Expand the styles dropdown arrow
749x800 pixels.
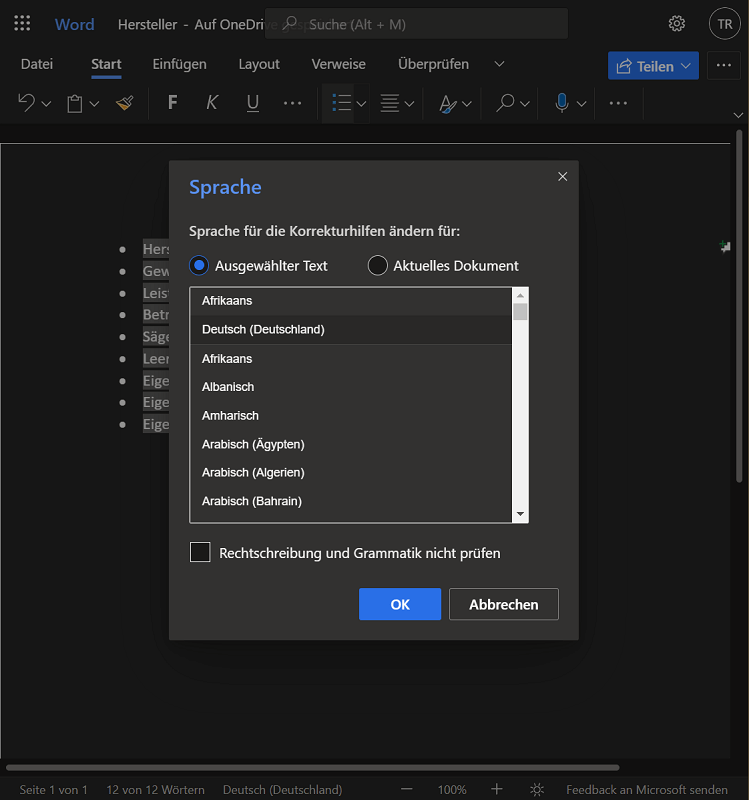coord(467,104)
